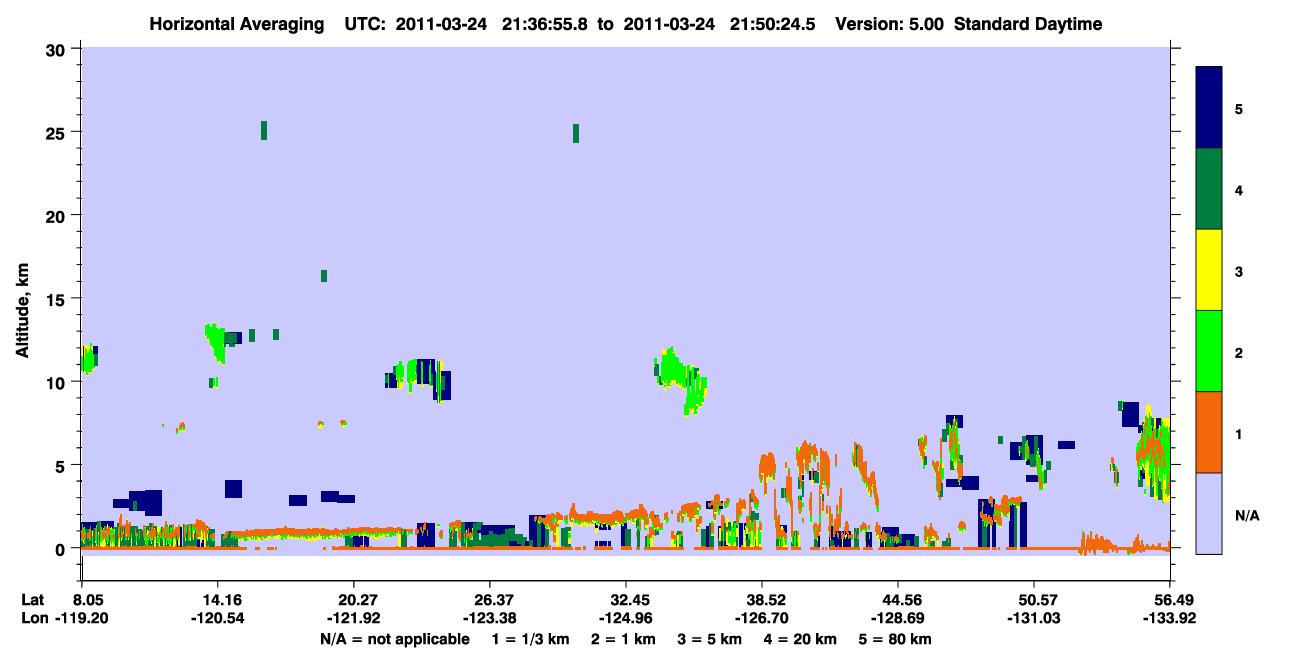Viewport: 1300px width, 667px height.
Task: Click the longitude value '-120.54'
Action: (218, 619)
